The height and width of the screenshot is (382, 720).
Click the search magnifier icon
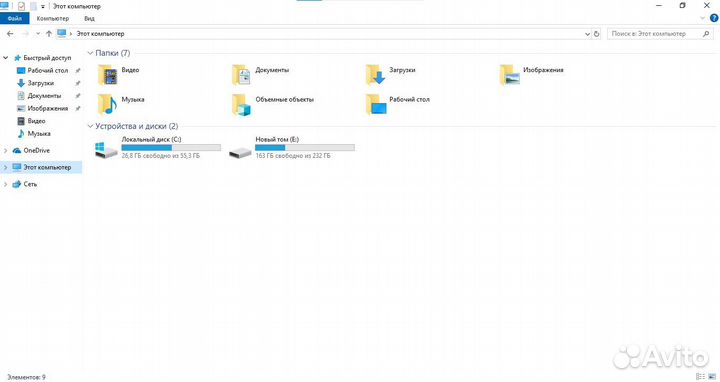[x=706, y=34]
